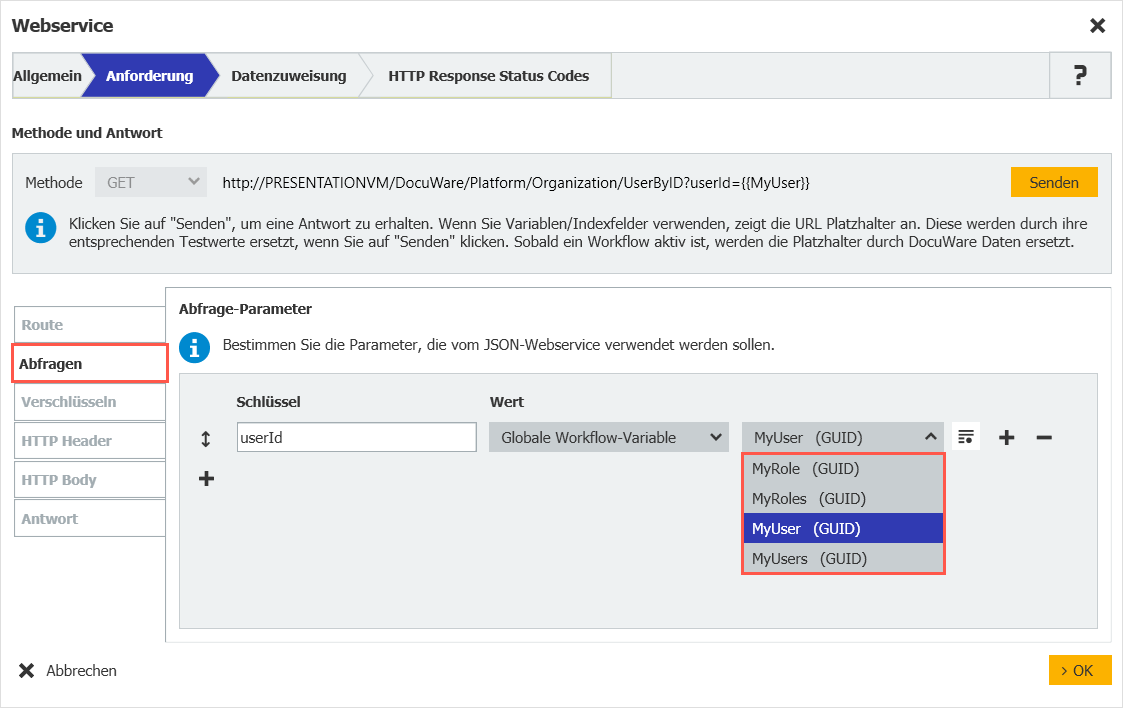Click the reorder arrow handle beside userId
The height and width of the screenshot is (708, 1123).
pos(206,438)
